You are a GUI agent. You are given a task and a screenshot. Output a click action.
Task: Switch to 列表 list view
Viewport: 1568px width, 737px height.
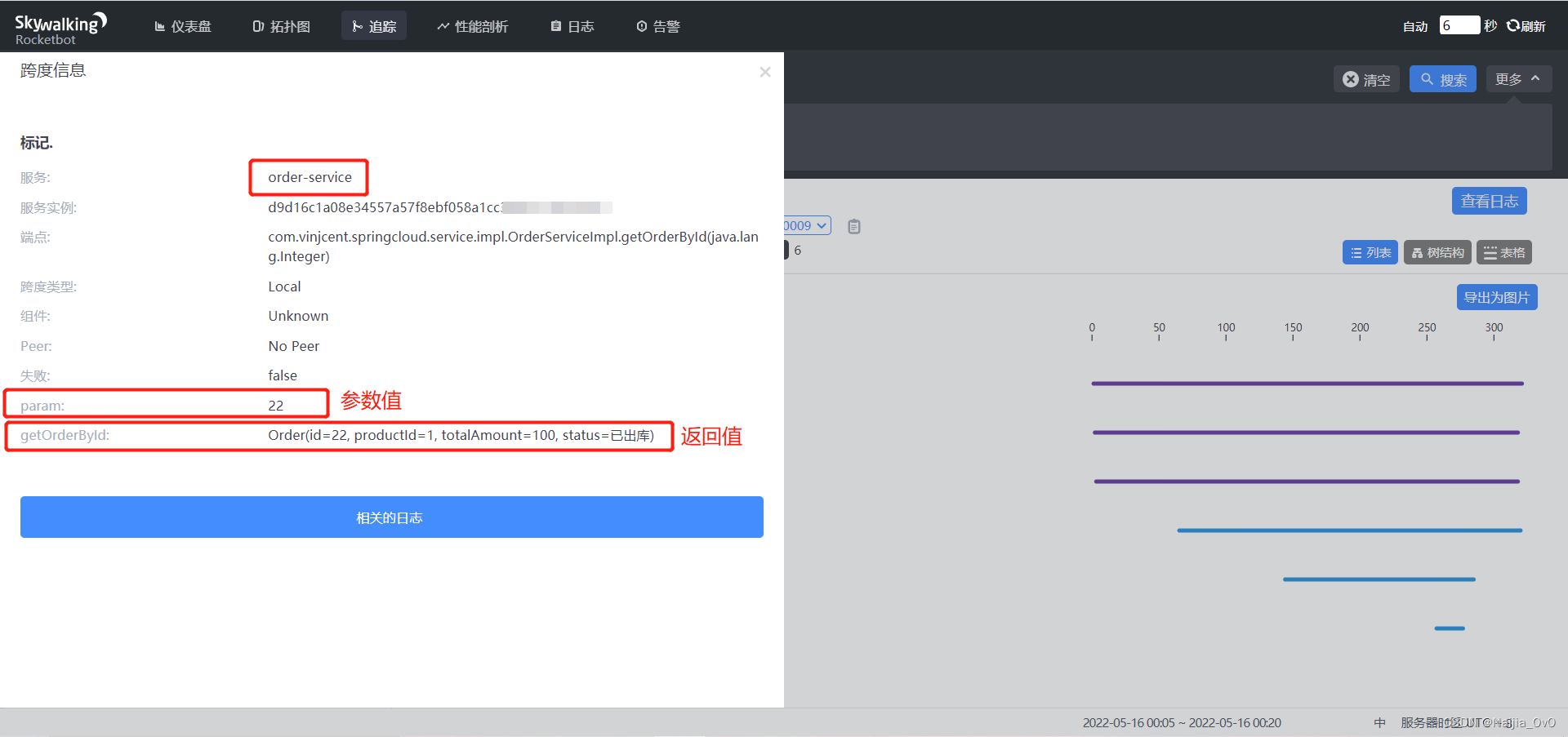tap(1370, 252)
